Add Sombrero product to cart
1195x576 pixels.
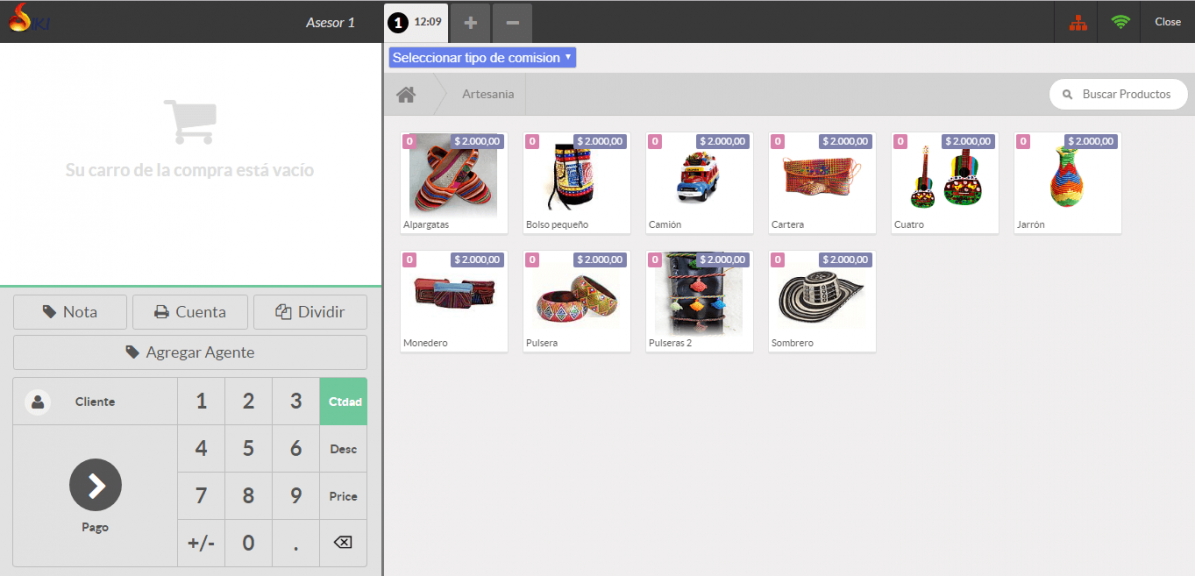pyautogui.click(x=822, y=301)
